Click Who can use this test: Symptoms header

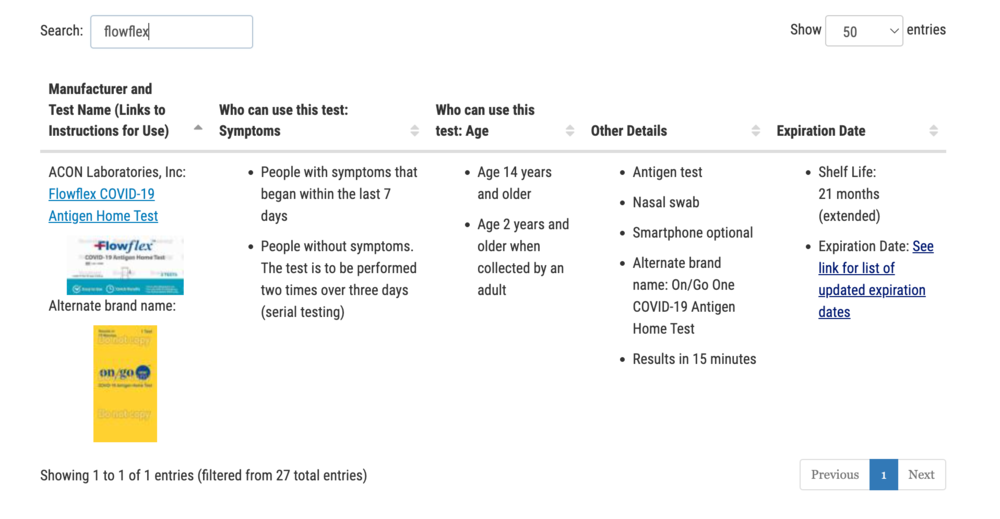click(x=283, y=120)
